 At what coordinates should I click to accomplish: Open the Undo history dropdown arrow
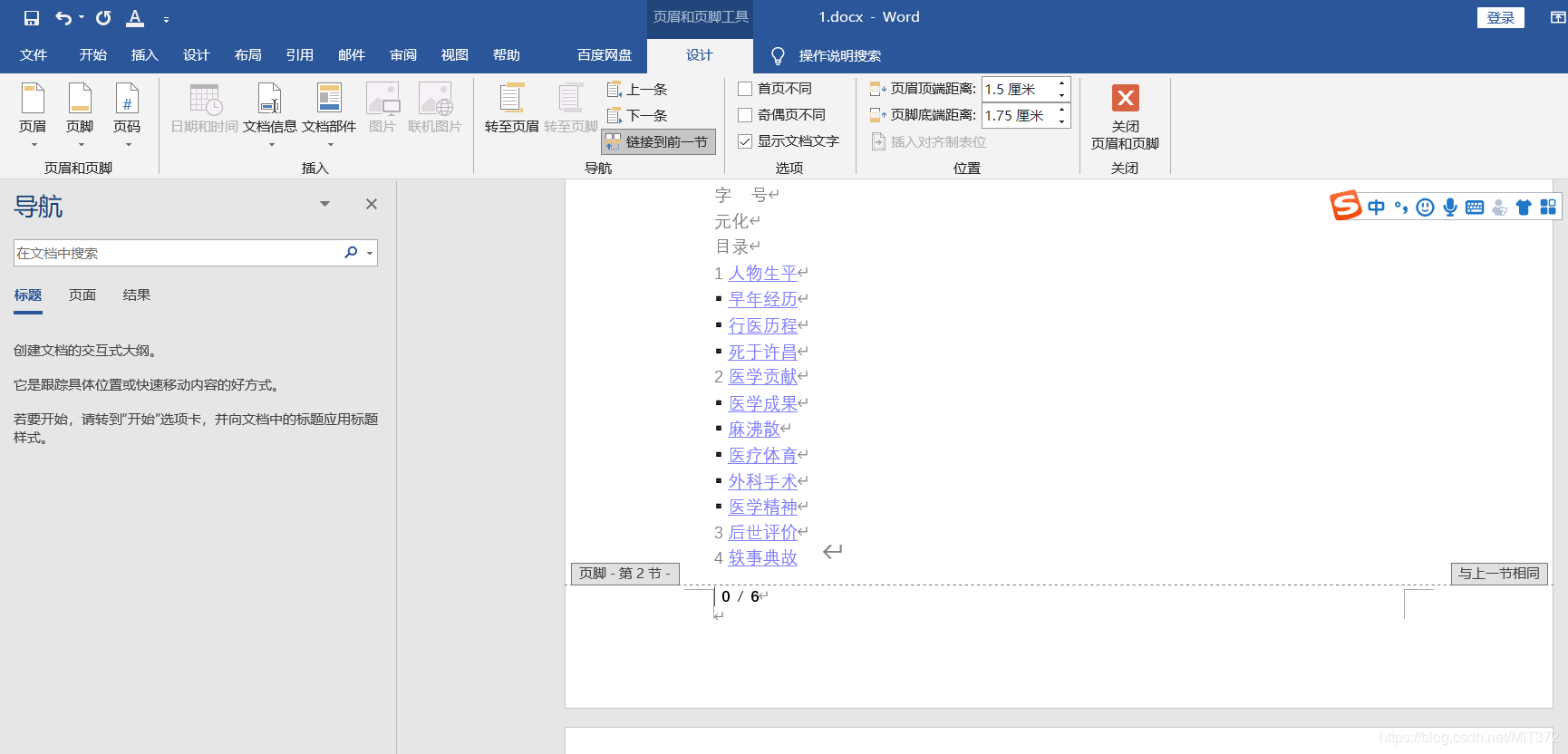pos(82,18)
